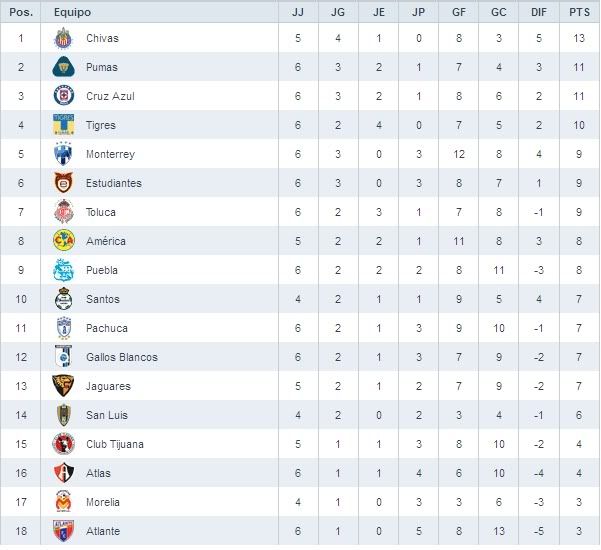Click the Chivas team crest
Viewport: 601px width, 550px height.
tap(63, 38)
